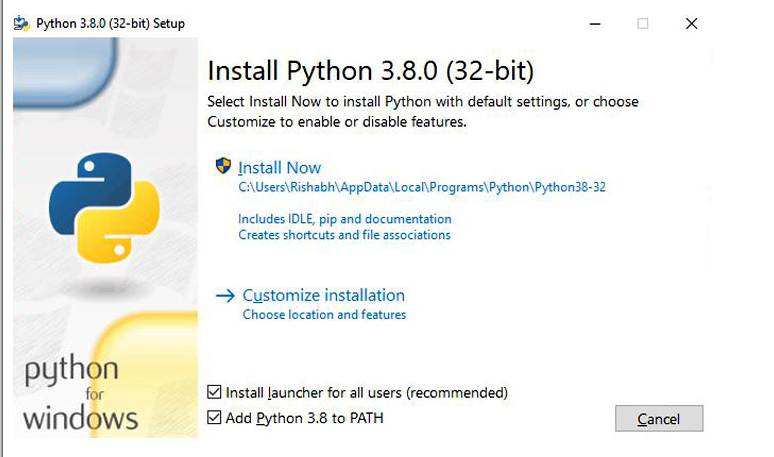Screen dimensions: 774x457
Task: Click the "Install Python 3.8.0 (32-bit)" heading
Action: point(370,72)
